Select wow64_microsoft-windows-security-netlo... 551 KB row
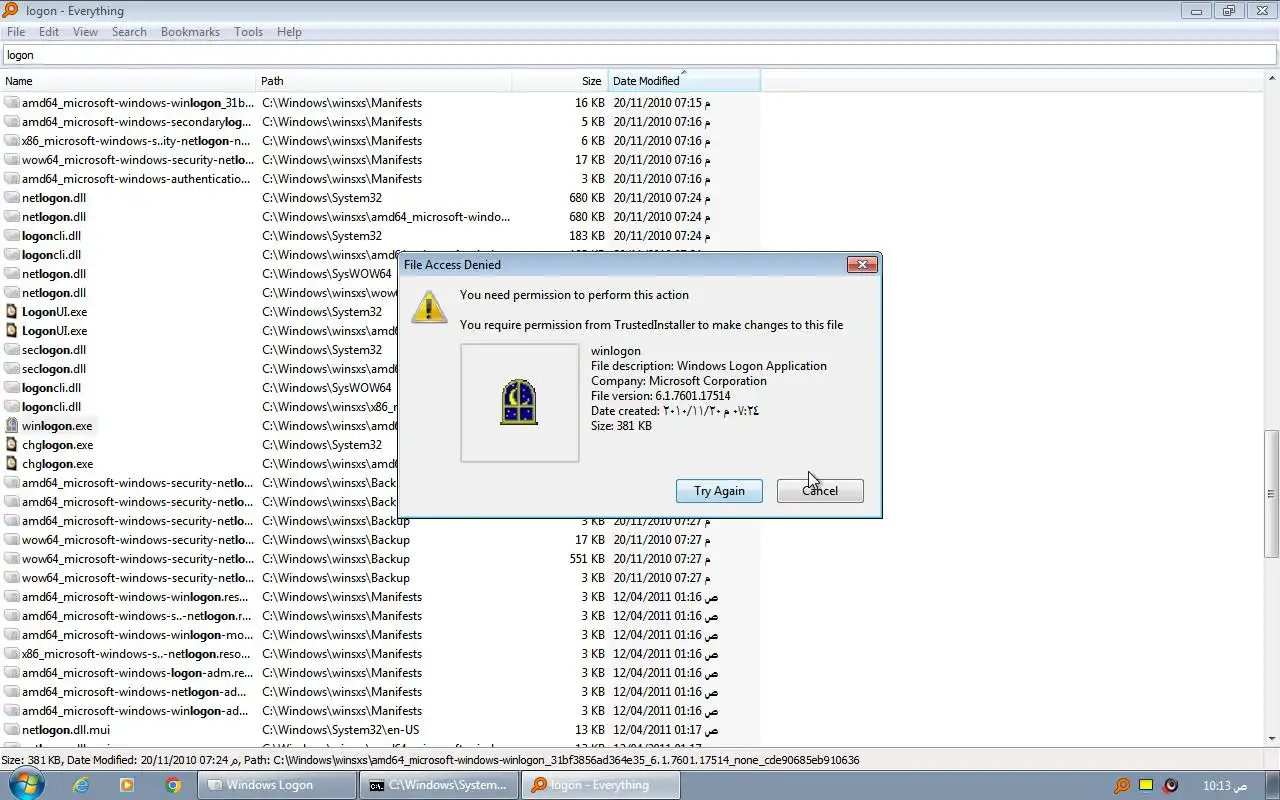The image size is (1280, 800). click(137, 559)
